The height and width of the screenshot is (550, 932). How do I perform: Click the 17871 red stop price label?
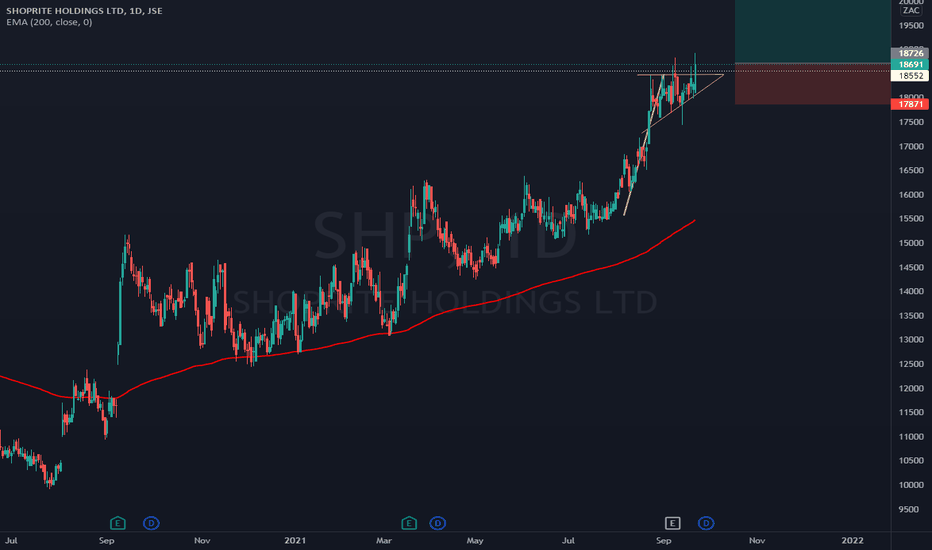point(910,104)
